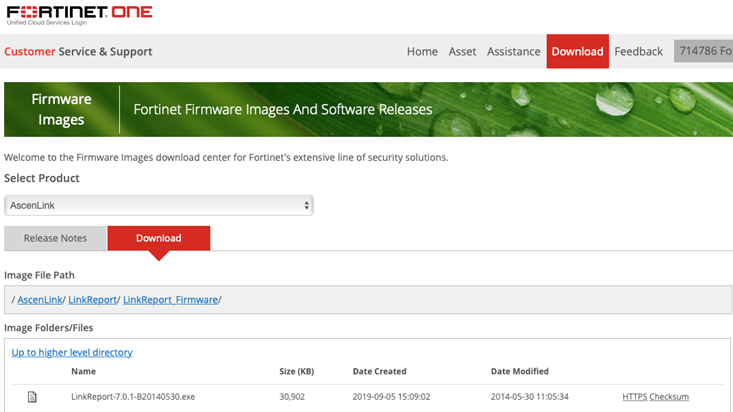Click the red Download navigation item

click(577, 52)
